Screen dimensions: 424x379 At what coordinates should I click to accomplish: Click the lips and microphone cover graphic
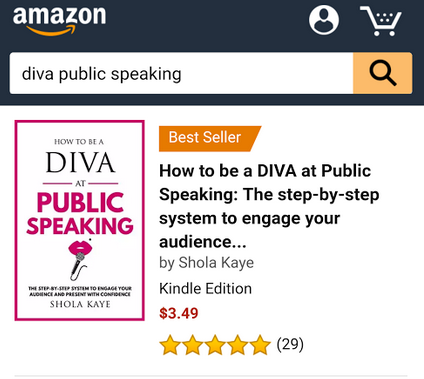[79, 260]
